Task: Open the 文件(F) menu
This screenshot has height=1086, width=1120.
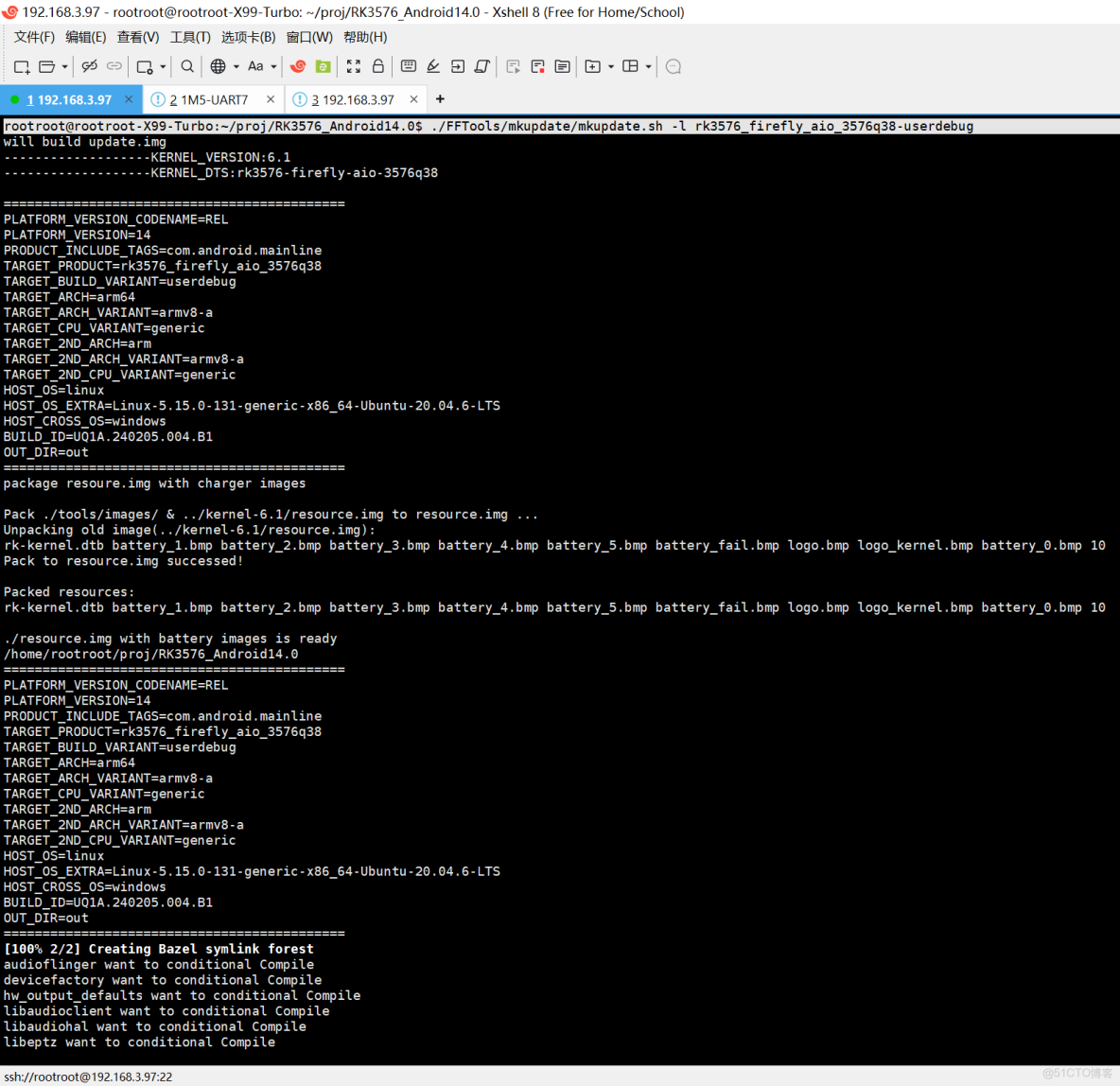Action: pyautogui.click(x=34, y=37)
